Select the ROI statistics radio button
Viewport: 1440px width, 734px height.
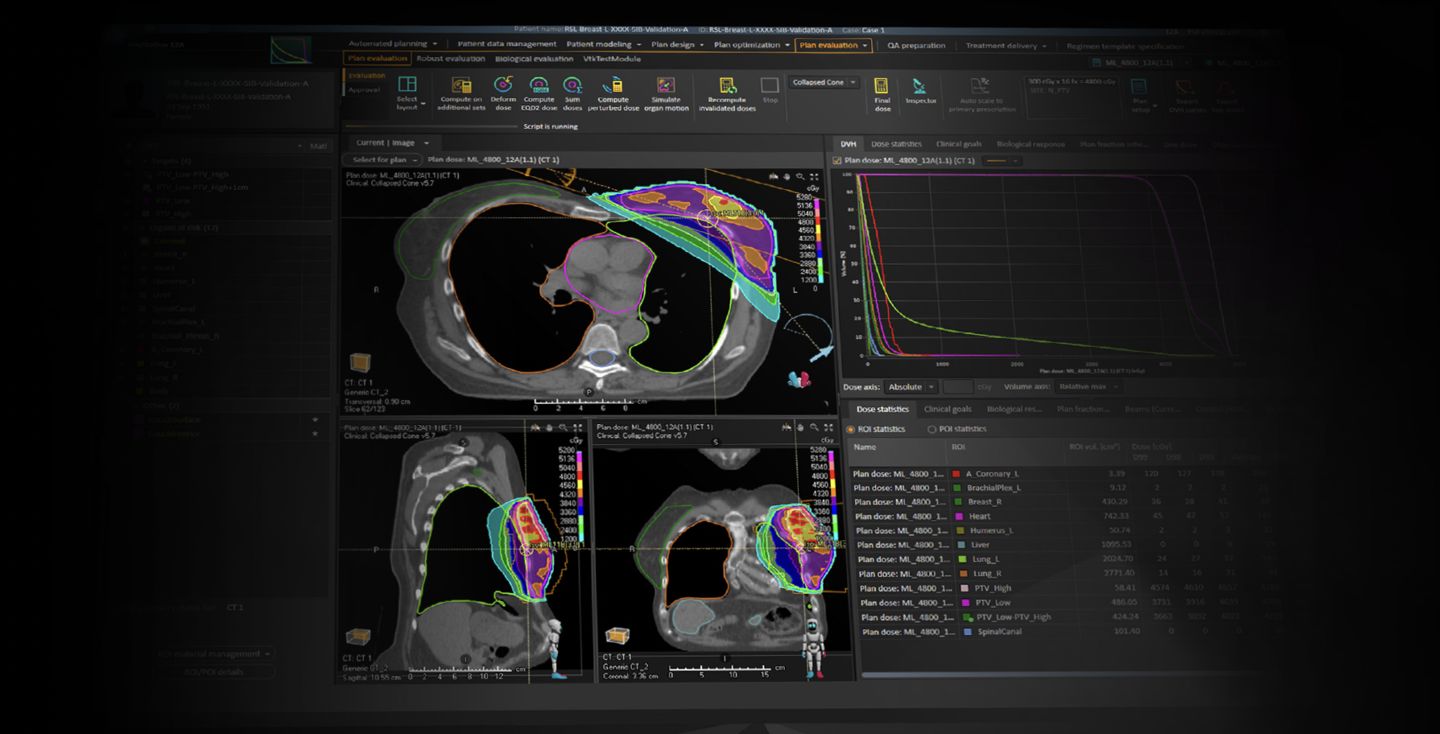pos(851,429)
